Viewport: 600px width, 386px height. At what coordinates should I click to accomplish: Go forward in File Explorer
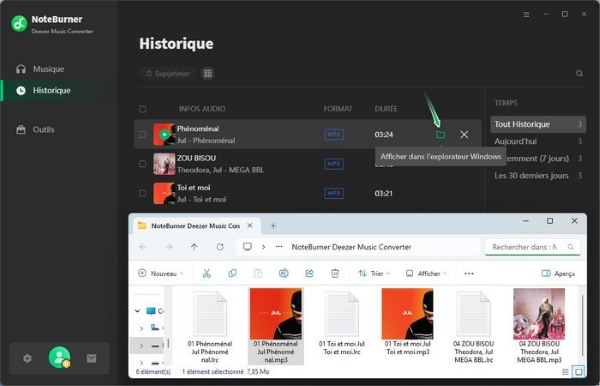tap(169, 247)
